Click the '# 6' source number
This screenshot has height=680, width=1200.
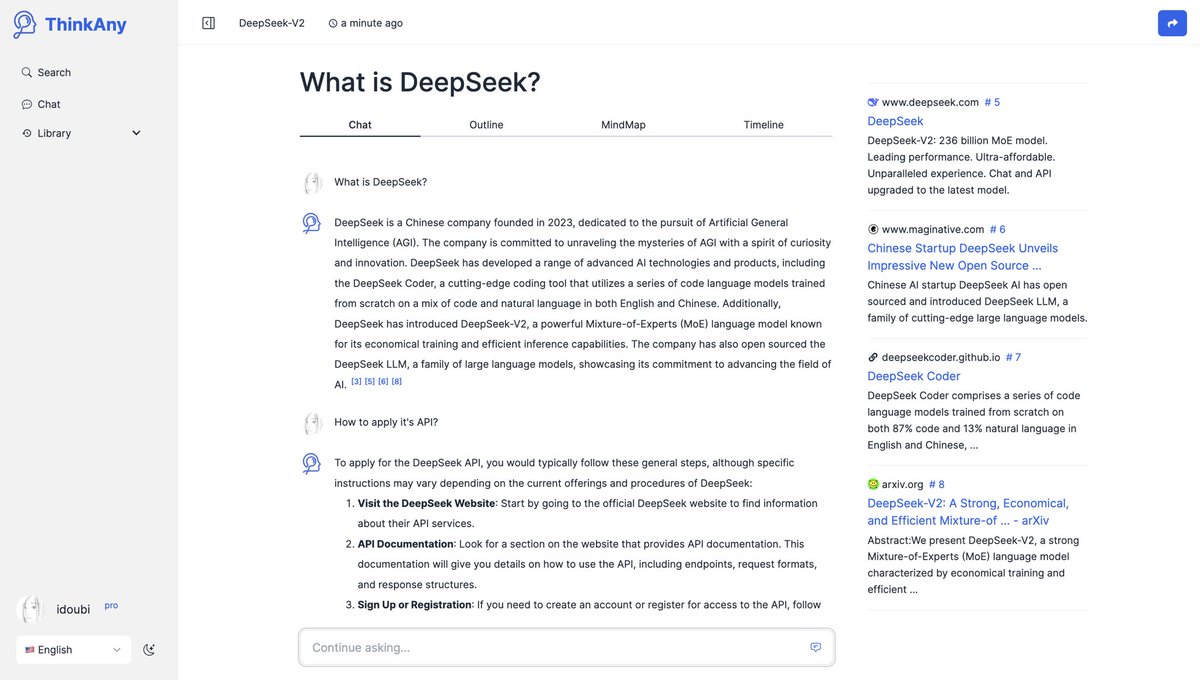point(998,229)
